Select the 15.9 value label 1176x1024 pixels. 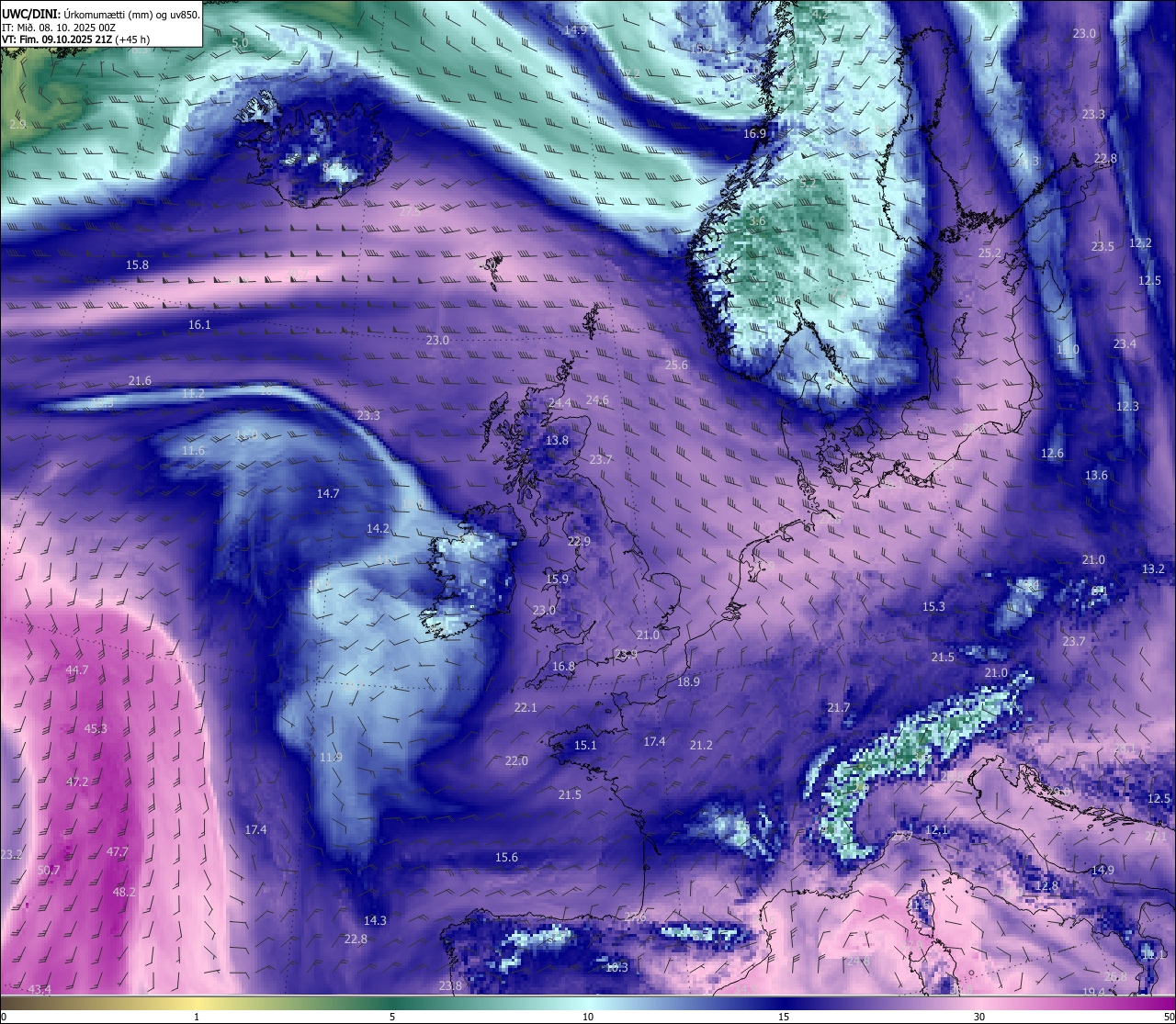557,579
